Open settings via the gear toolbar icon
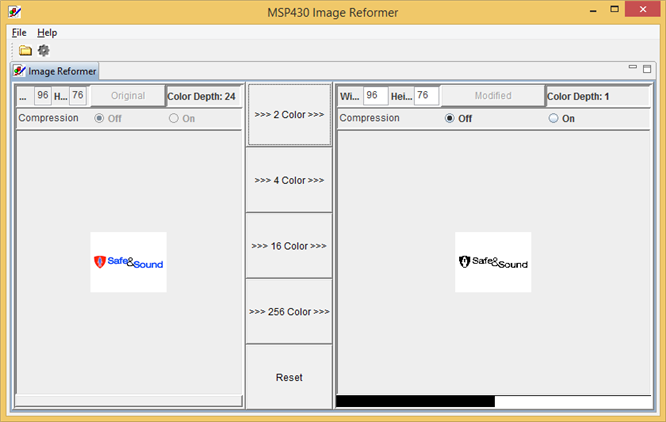 point(43,51)
